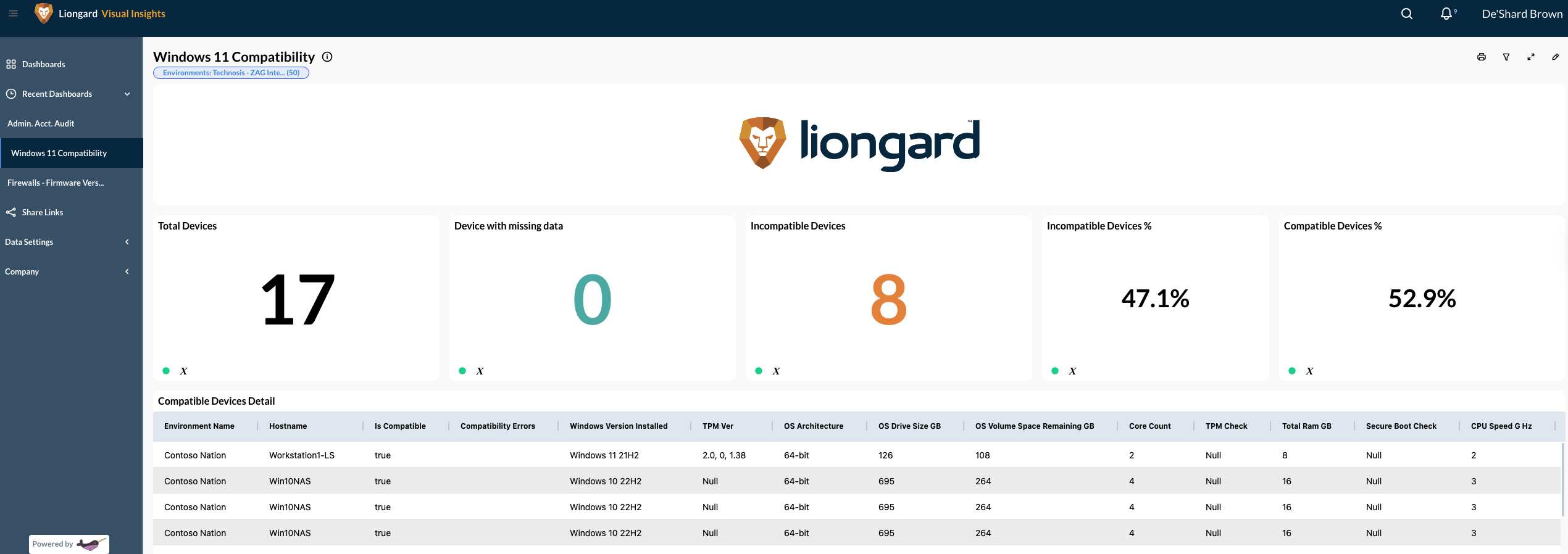1568x554 pixels.
Task: Click the 52.9% compatible percentage
Action: click(x=1422, y=299)
